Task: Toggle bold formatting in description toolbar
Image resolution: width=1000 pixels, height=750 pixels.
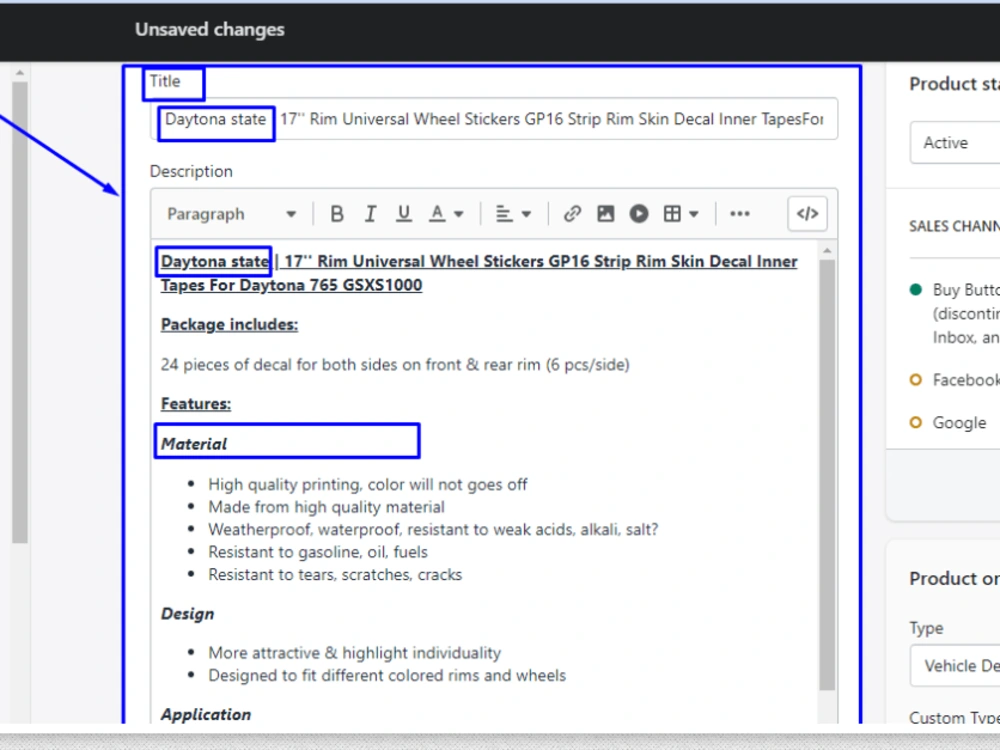Action: click(x=337, y=214)
